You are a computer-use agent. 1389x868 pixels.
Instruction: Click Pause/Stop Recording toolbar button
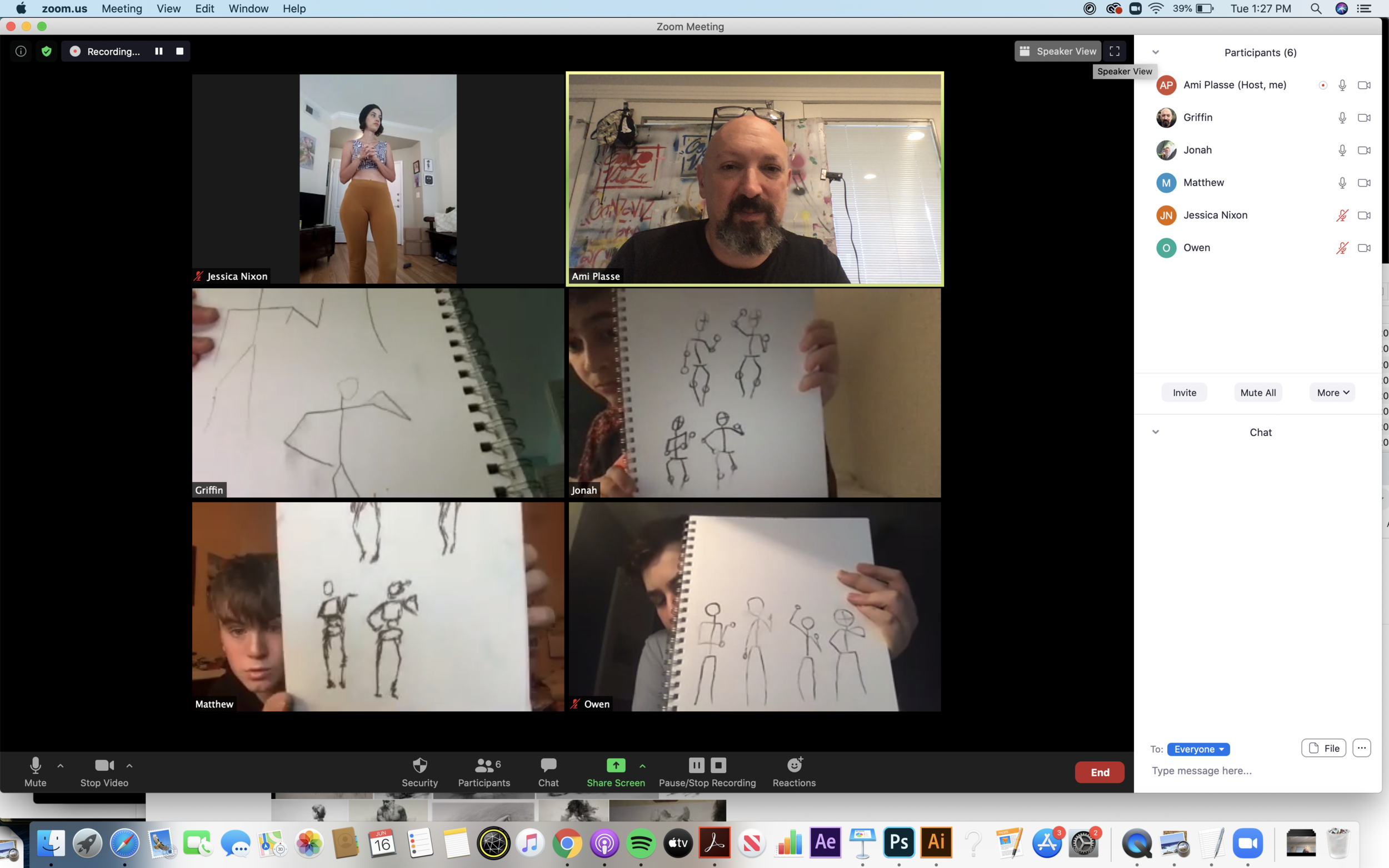[707, 771]
